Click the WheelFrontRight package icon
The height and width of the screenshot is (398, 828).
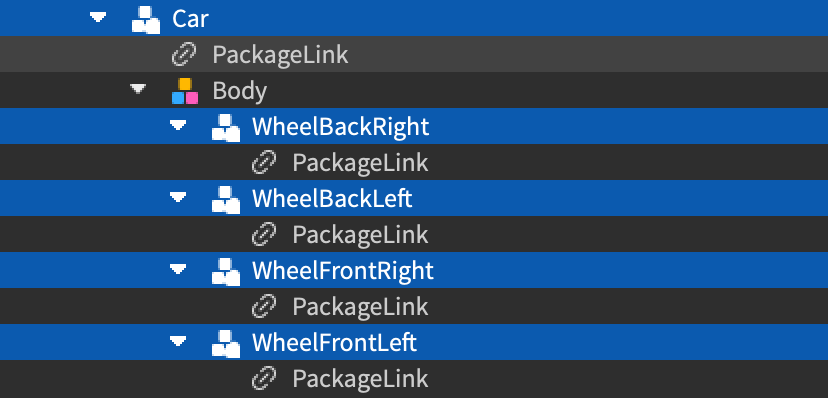coord(226,271)
